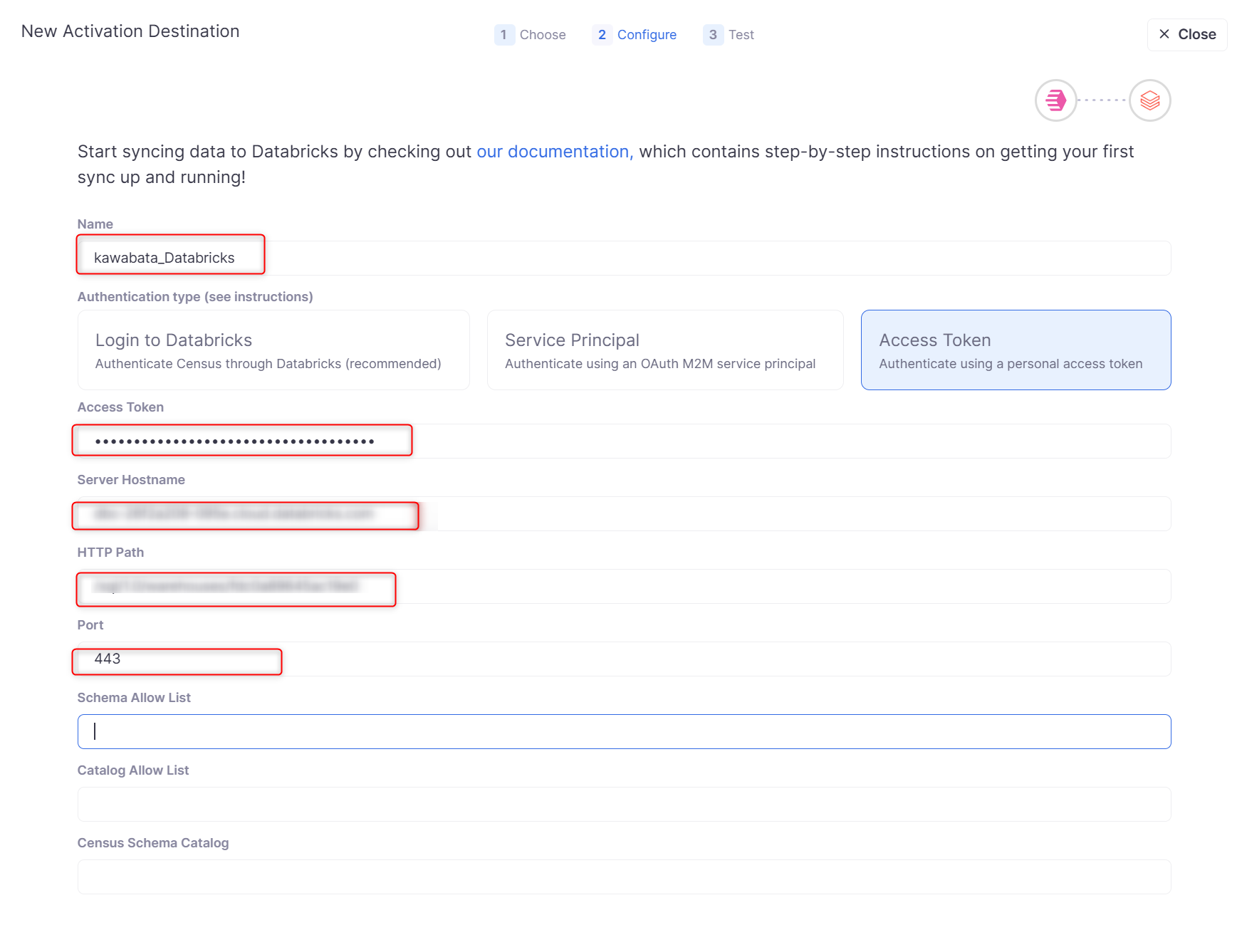Image resolution: width=1237 pixels, height=952 pixels.
Task: Choose Service Principal authentication option
Action: click(x=664, y=350)
